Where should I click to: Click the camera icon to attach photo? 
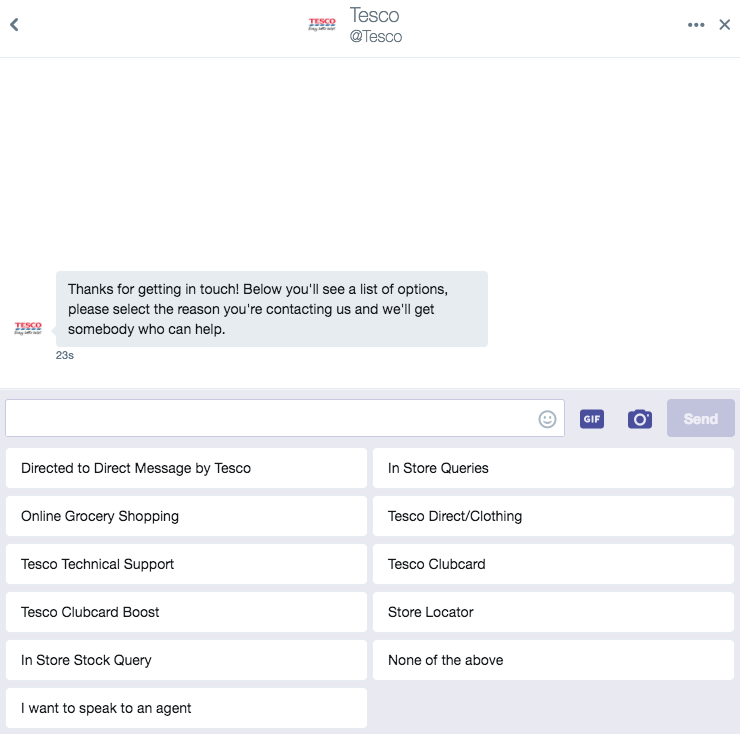pyautogui.click(x=640, y=419)
